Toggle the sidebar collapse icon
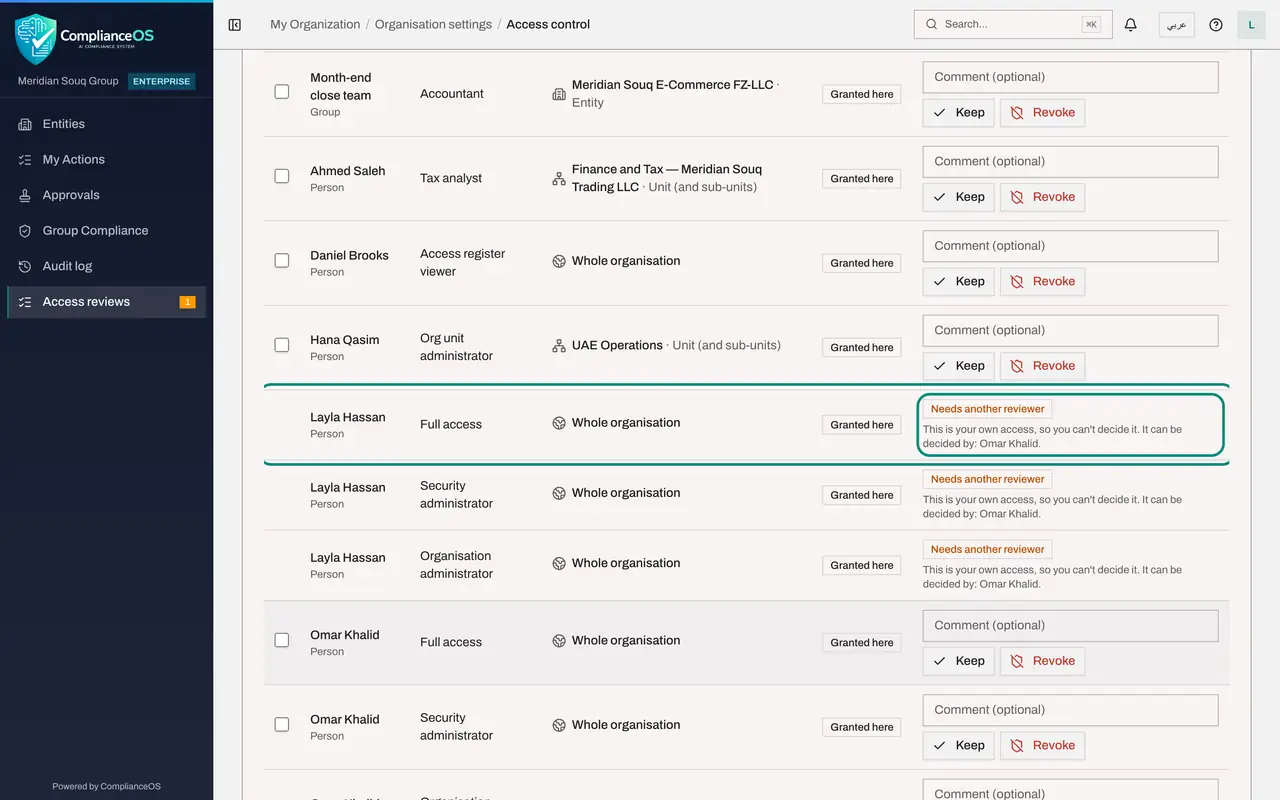1280x800 pixels. (x=235, y=25)
